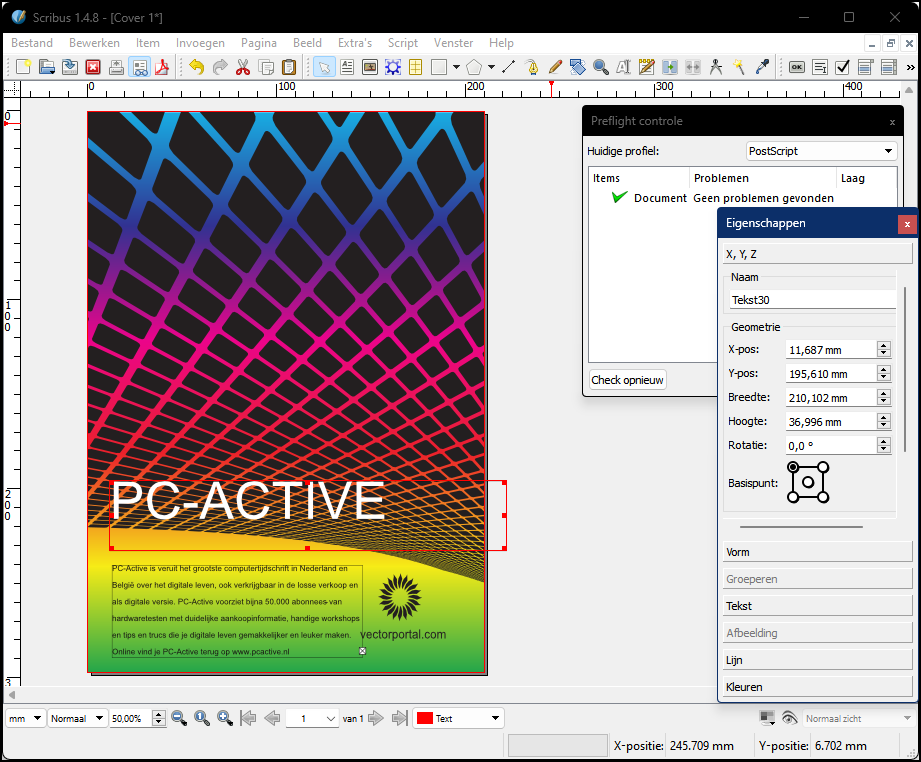Select the Copy Item Properties wand tool
This screenshot has width=921, height=762.
[739, 67]
